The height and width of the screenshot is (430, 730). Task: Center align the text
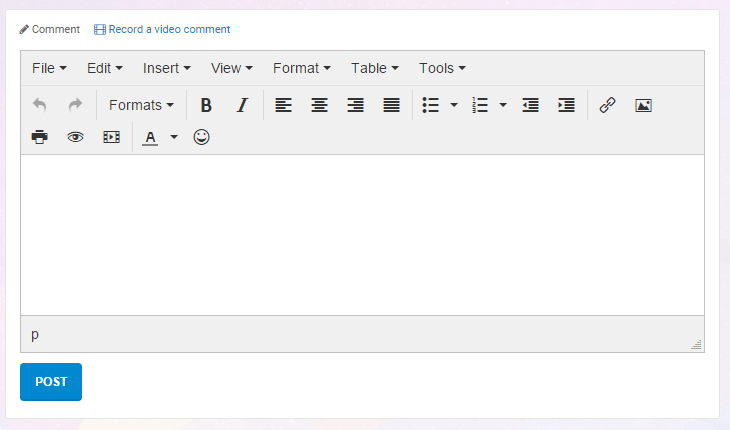pyautogui.click(x=319, y=105)
